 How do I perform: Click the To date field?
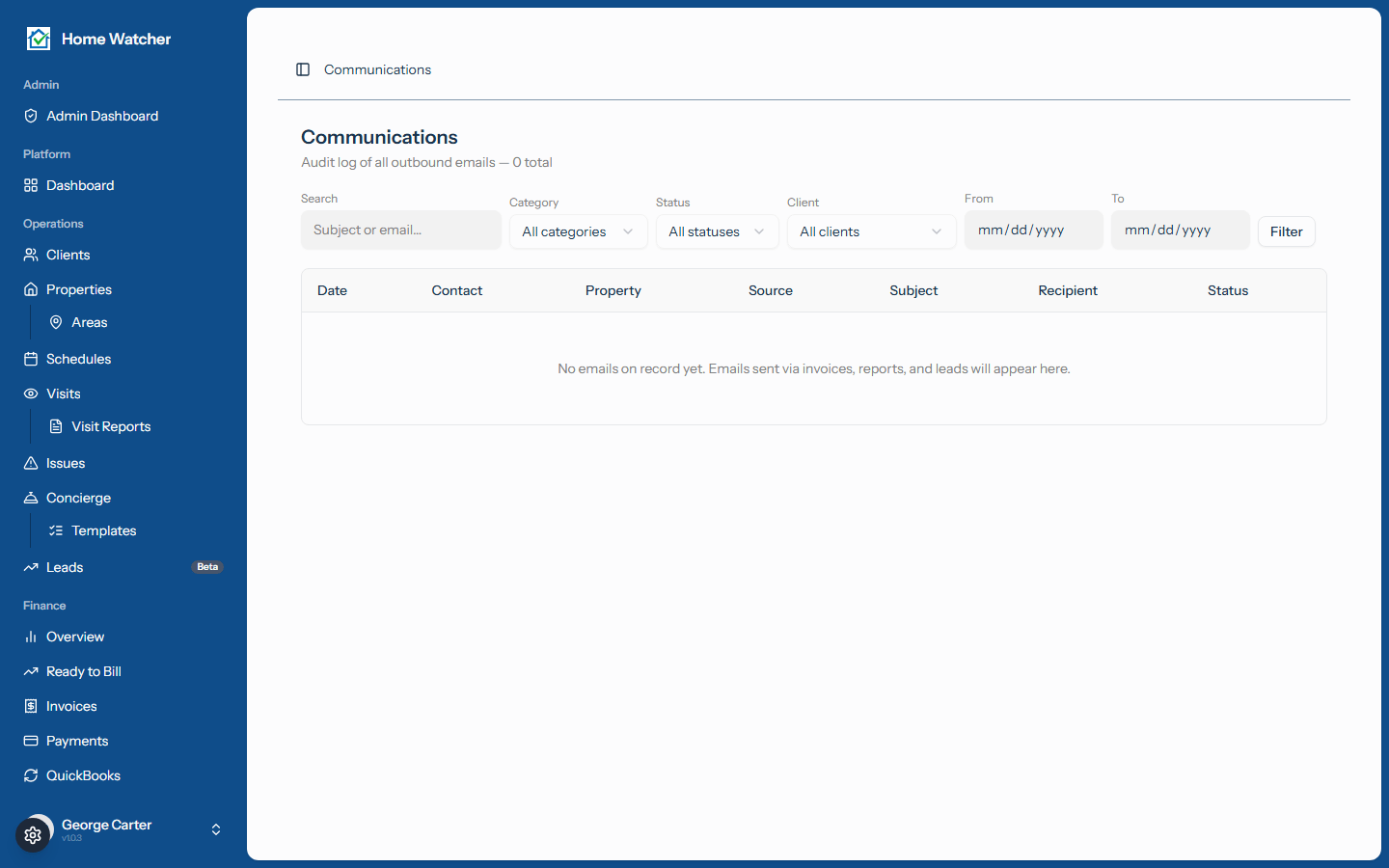1181,230
